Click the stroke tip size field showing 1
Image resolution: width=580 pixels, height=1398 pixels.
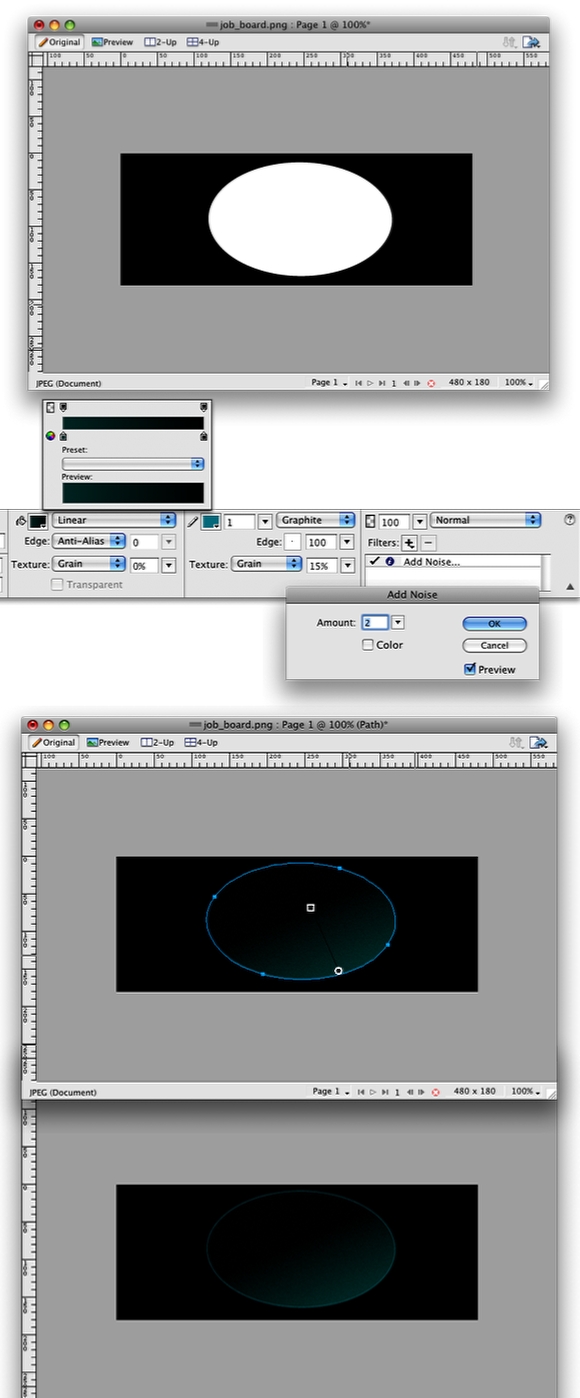pos(239,521)
